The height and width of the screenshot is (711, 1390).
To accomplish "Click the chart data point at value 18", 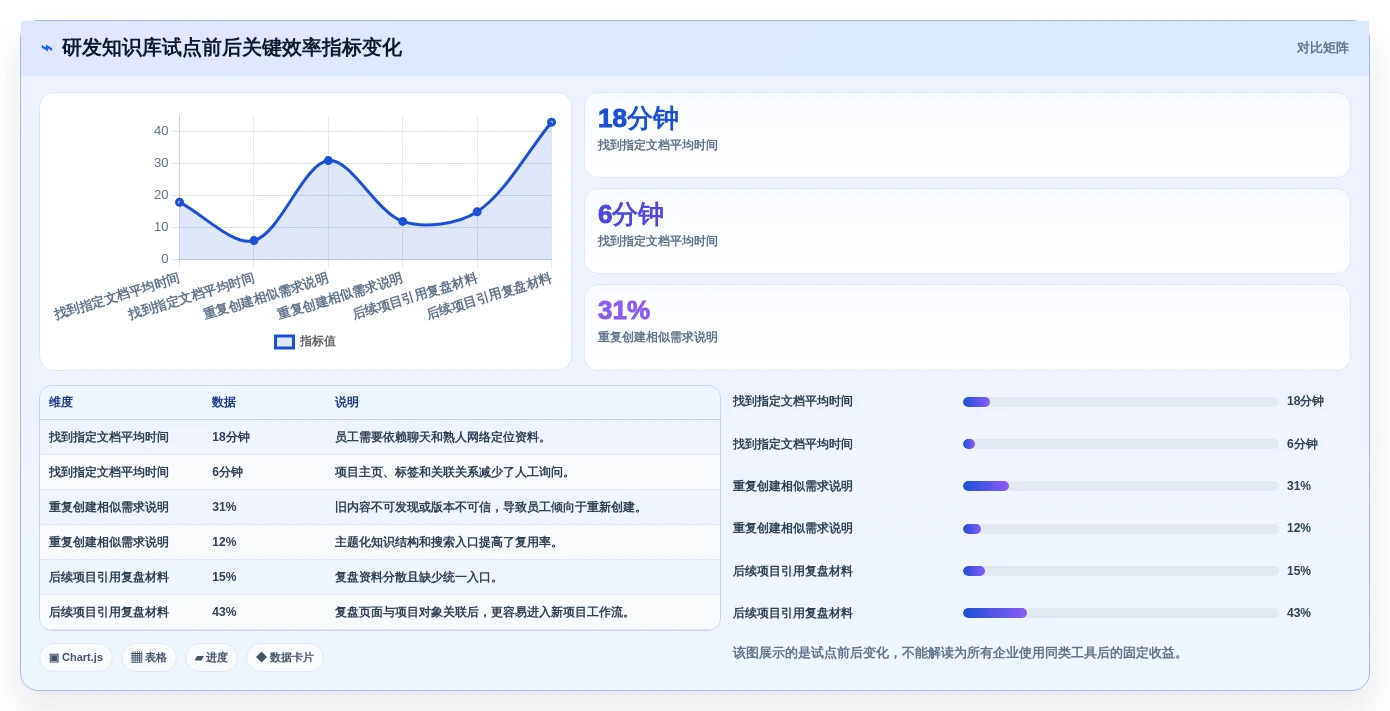I will point(180,202).
